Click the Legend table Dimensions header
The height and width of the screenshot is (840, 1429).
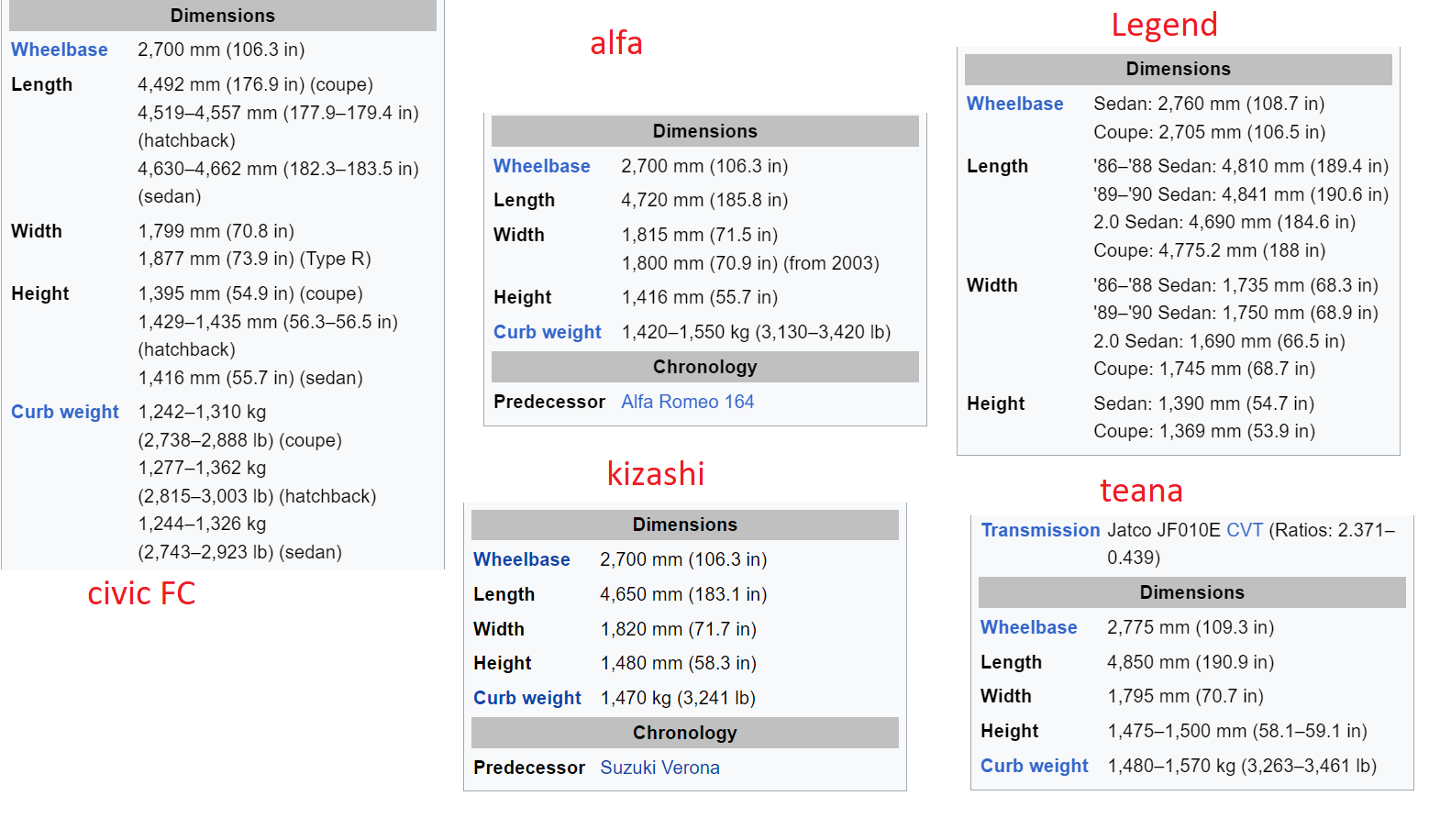click(1179, 69)
